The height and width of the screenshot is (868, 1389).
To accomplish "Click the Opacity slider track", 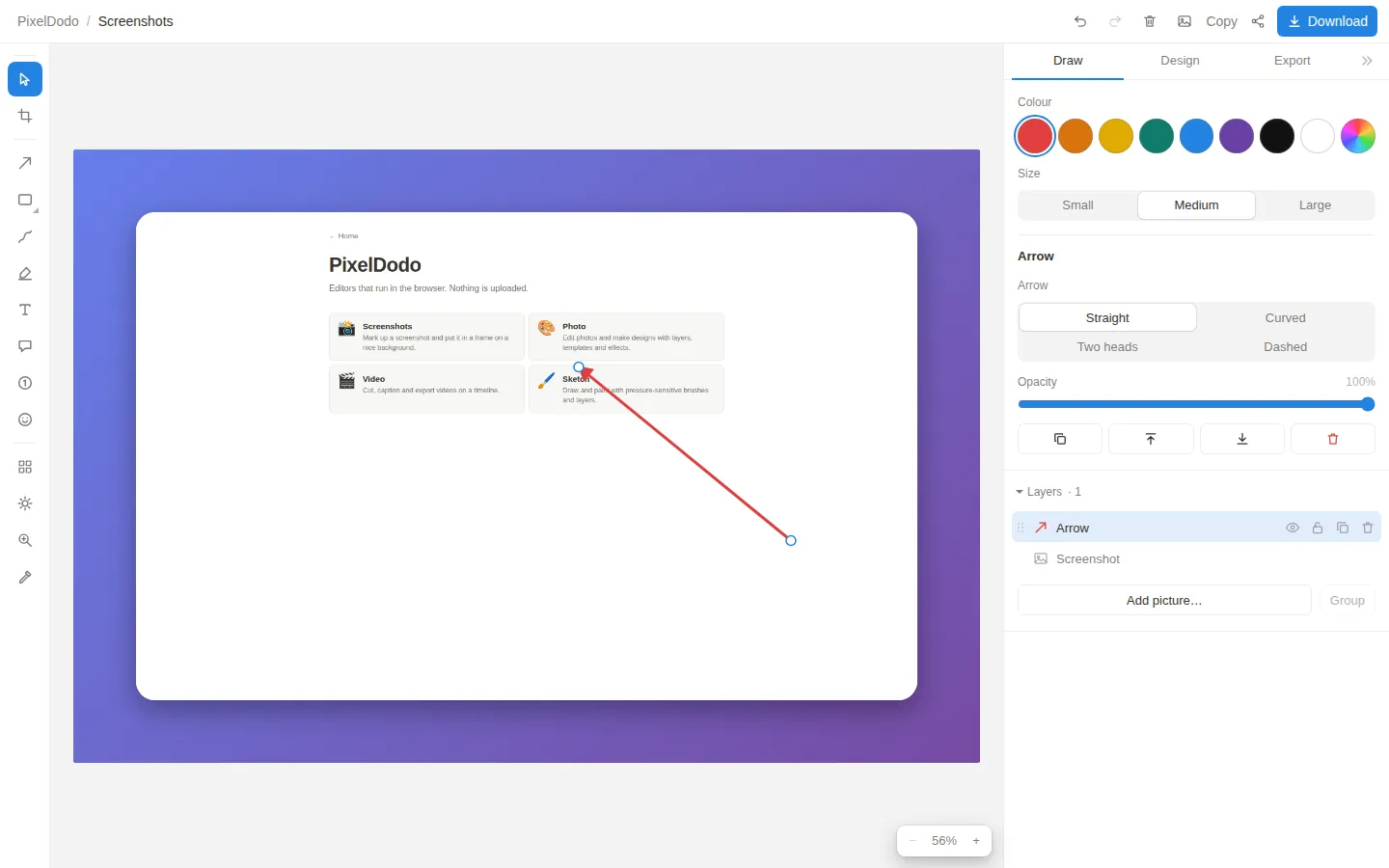I will 1196,404.
